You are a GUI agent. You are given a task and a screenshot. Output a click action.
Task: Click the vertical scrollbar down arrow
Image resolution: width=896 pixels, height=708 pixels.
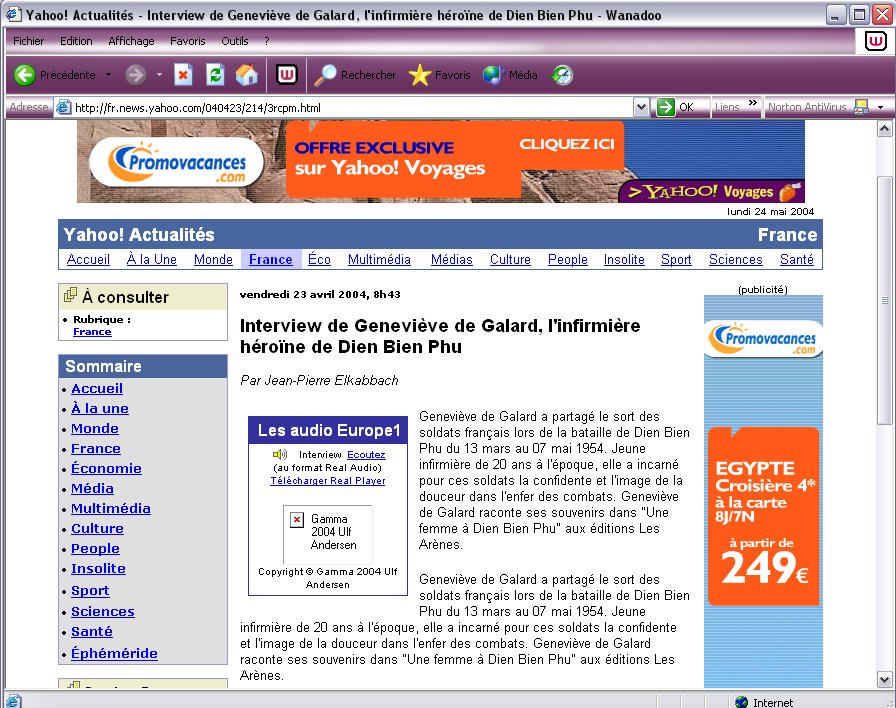[884, 678]
